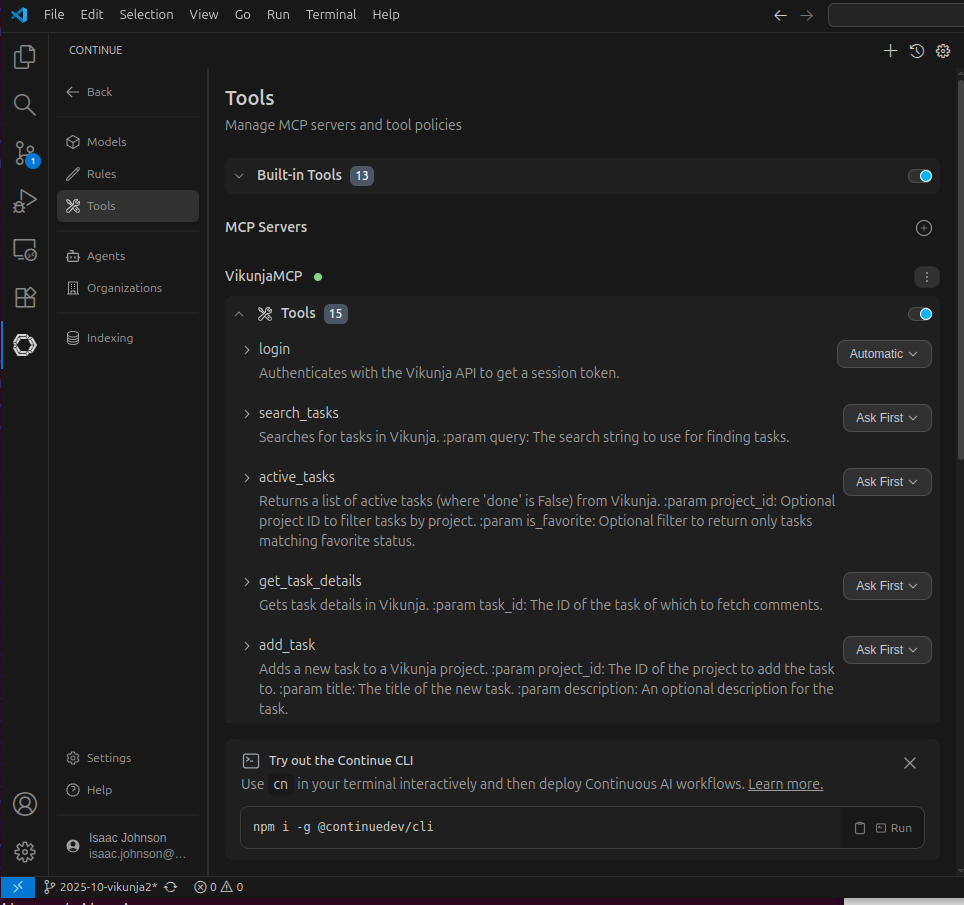Open the Terminal menu
The width and height of the screenshot is (964, 905).
tap(330, 14)
